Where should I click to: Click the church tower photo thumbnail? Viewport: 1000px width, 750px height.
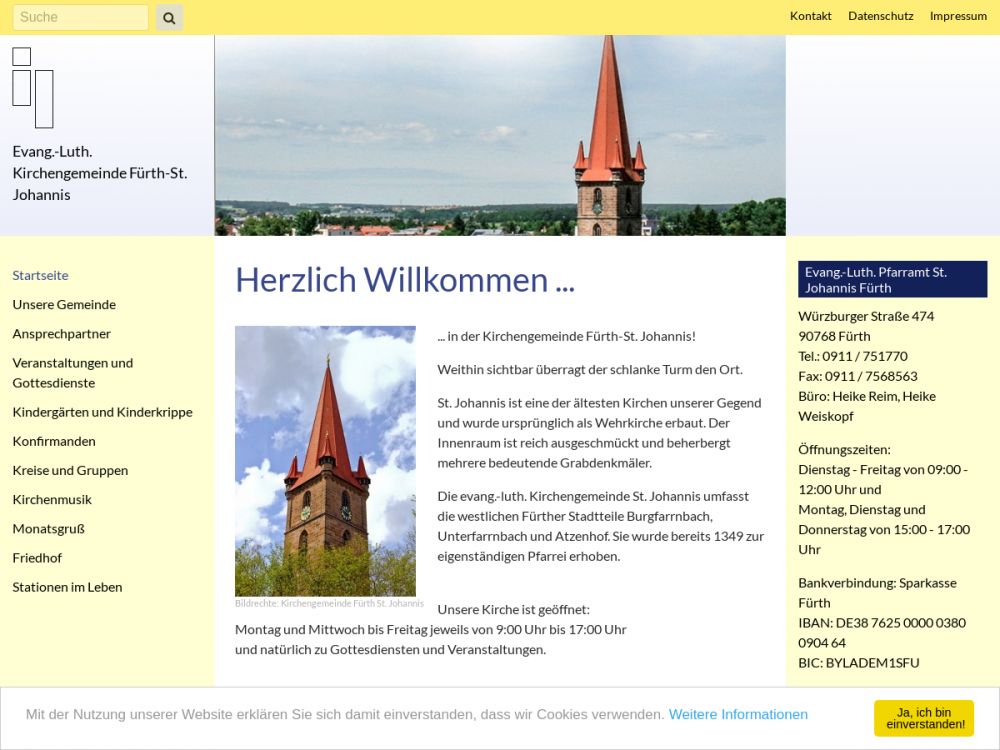click(x=325, y=461)
